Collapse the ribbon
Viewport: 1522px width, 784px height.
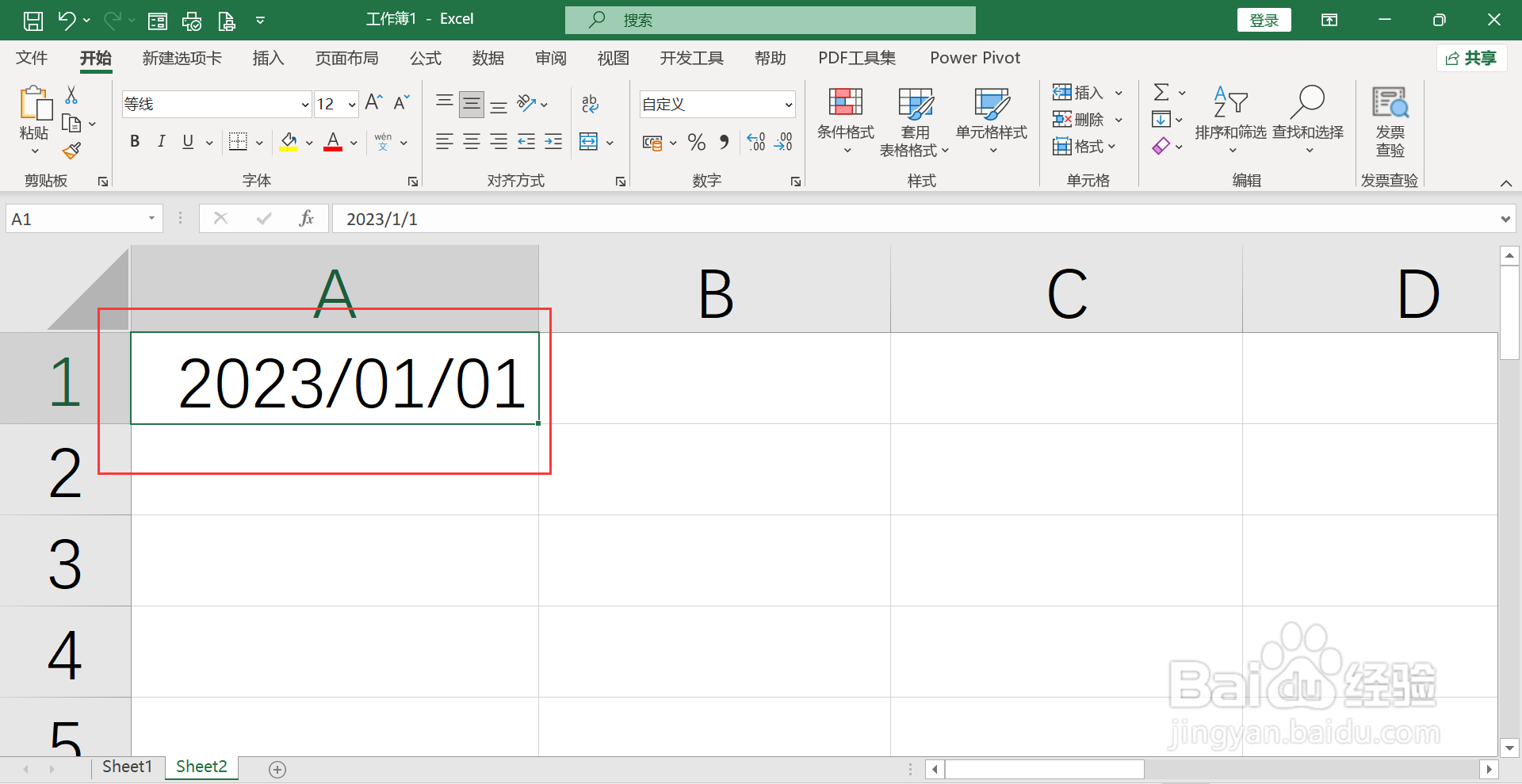pos(1506,183)
